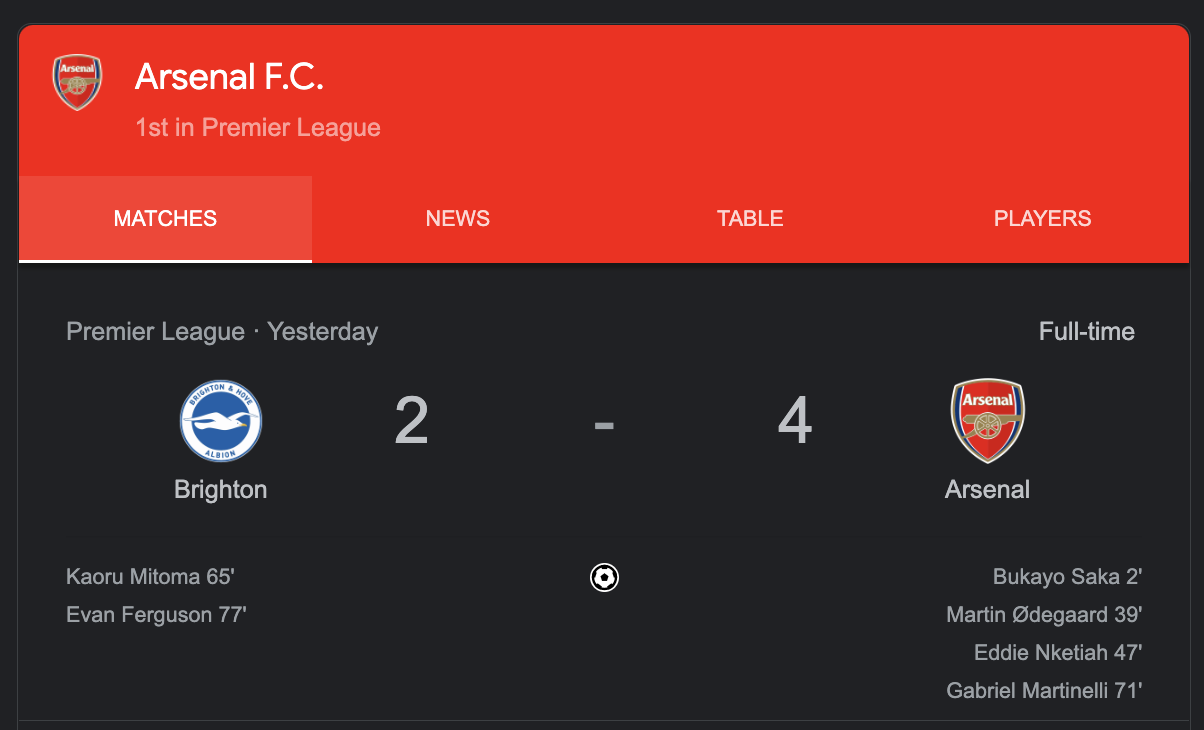Click the Full-time status text

(x=1087, y=332)
